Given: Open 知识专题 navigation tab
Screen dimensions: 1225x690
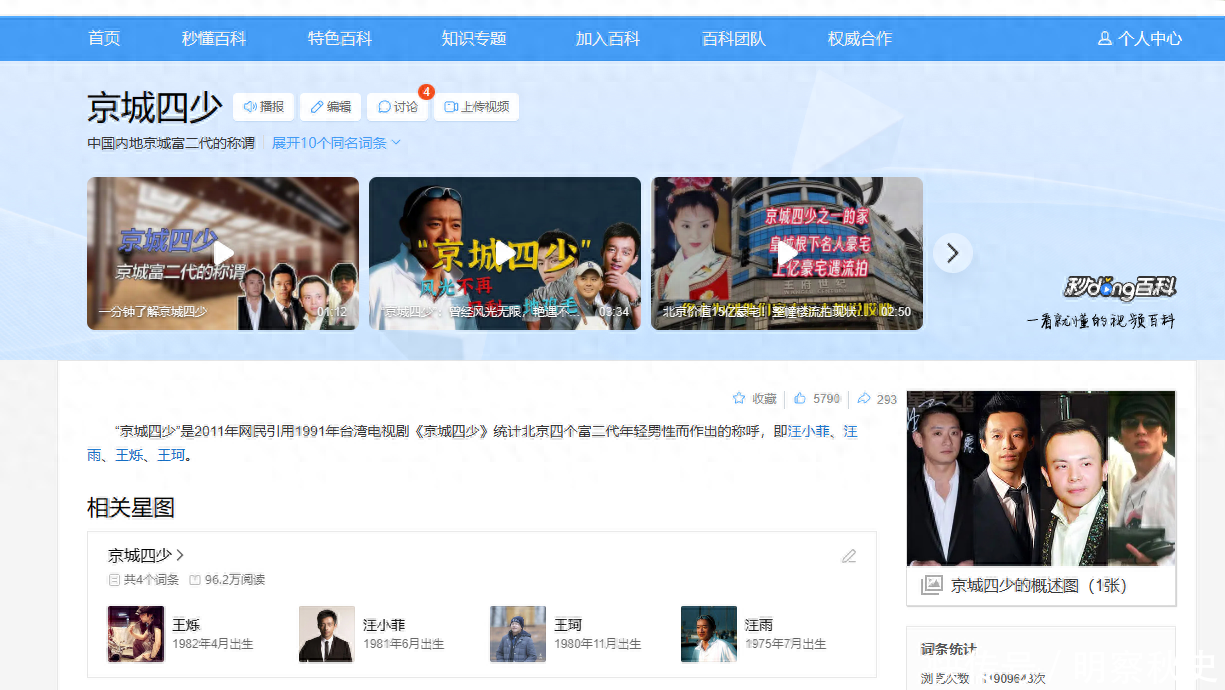Looking at the screenshot, I should pos(474,39).
